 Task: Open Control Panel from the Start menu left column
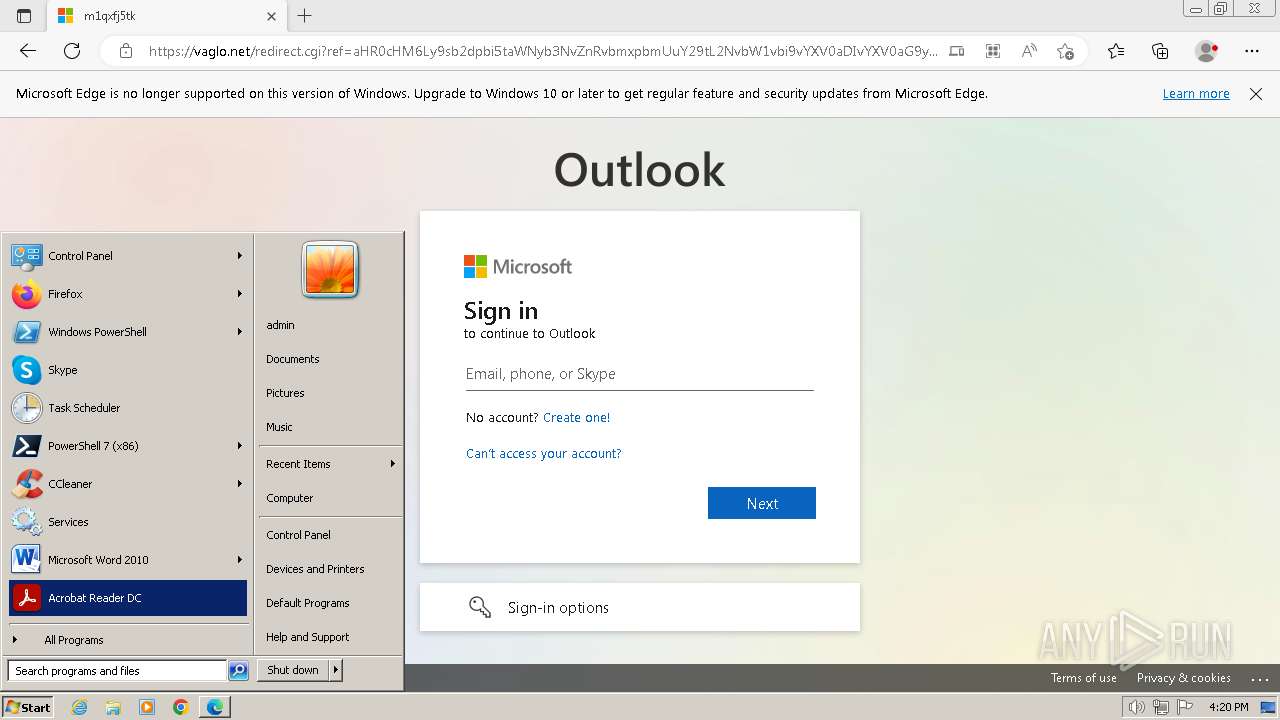pyautogui.click(x=128, y=256)
